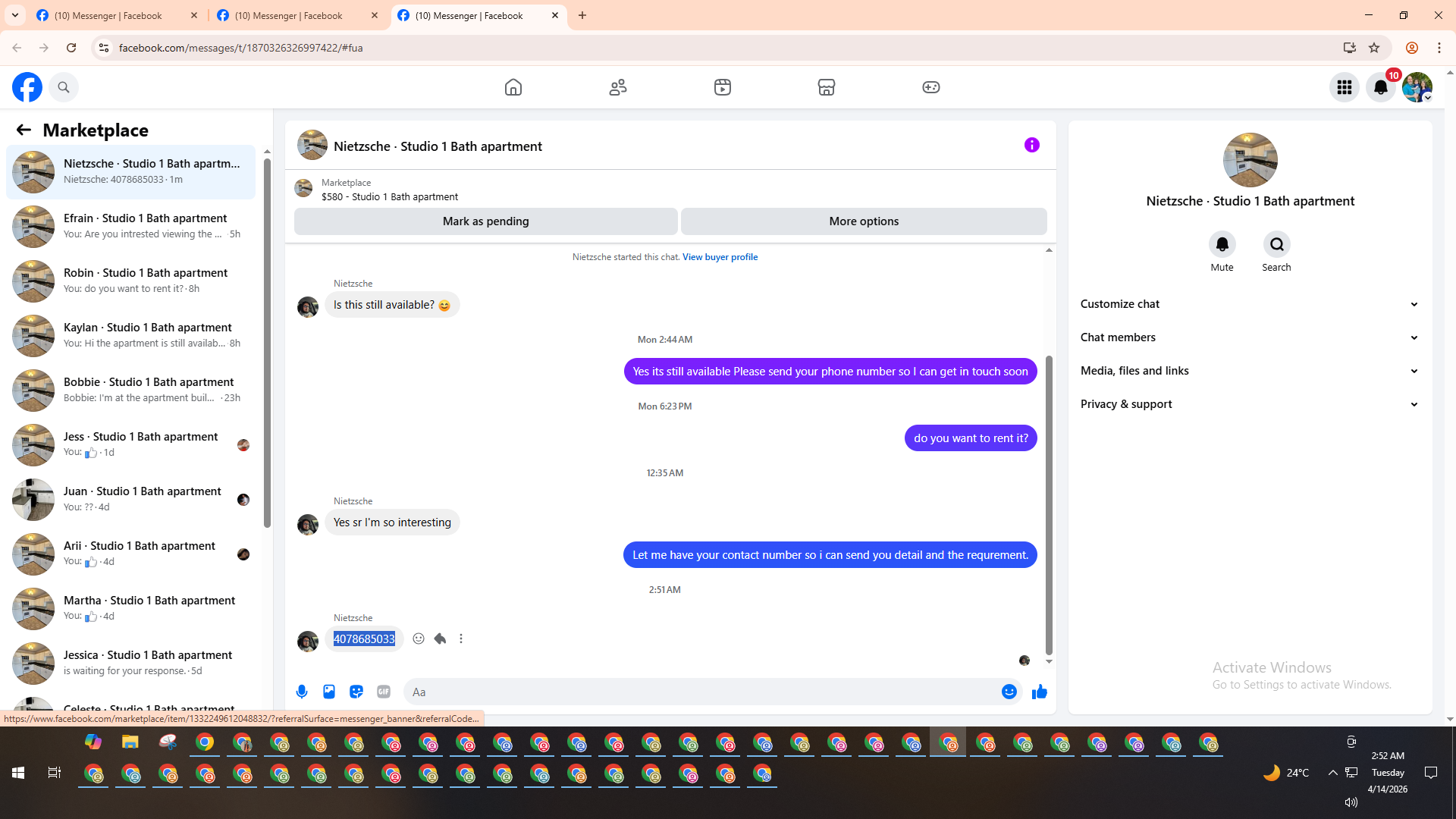
Task: Expand Chat members section
Action: point(1249,337)
